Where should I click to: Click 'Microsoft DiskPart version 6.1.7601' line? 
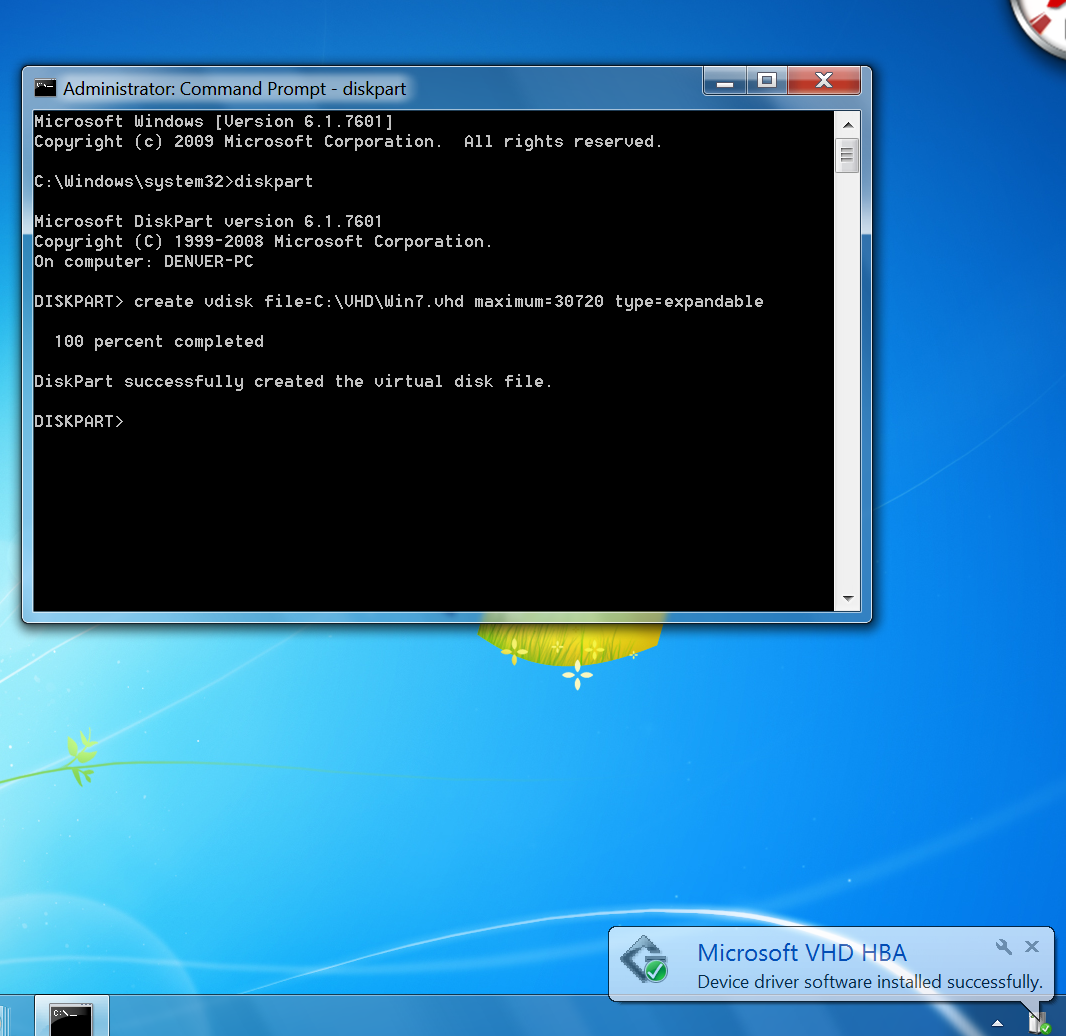208,222
